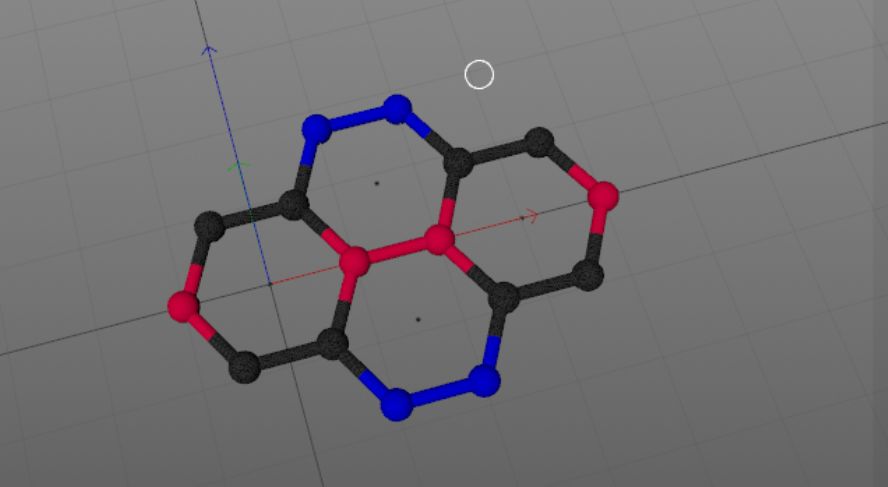Click the red bond joining the central red atoms
Viewport: 888px width, 487px height.
(396, 251)
